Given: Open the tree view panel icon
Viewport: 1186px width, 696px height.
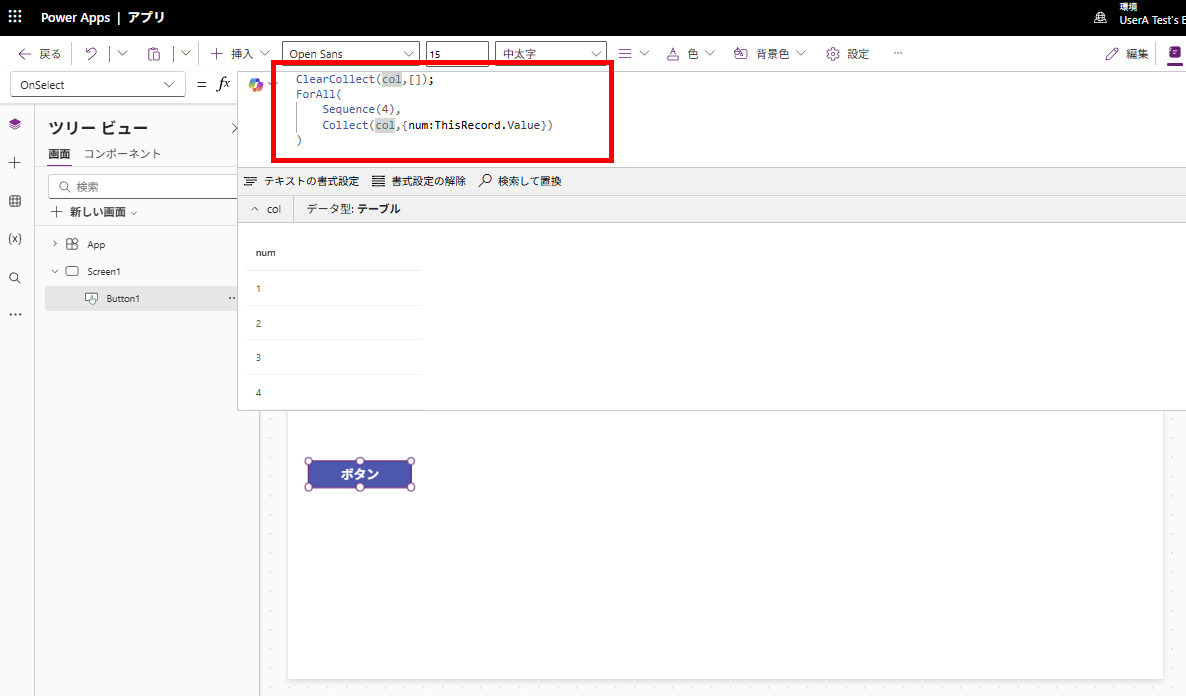Looking at the screenshot, I should [x=14, y=124].
